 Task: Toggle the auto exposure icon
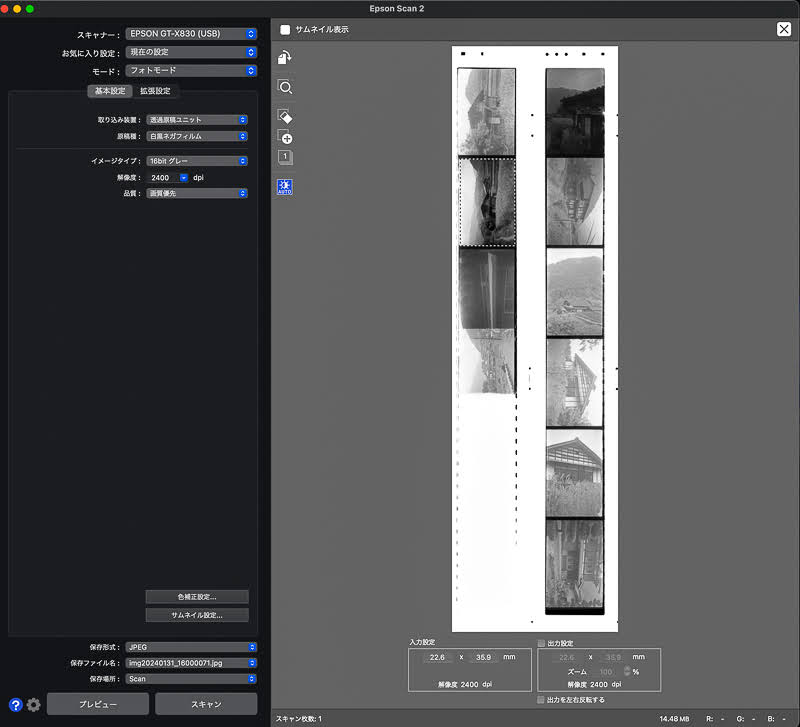pyautogui.click(x=285, y=187)
